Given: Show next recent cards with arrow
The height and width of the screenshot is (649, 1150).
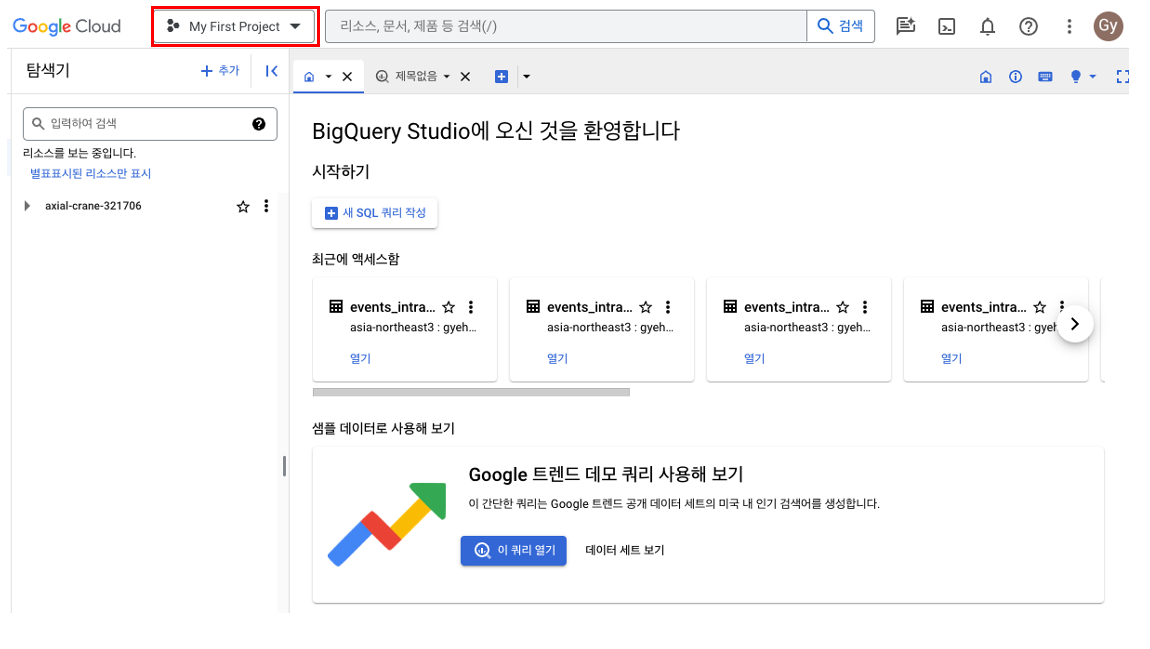Looking at the screenshot, I should (x=1074, y=324).
